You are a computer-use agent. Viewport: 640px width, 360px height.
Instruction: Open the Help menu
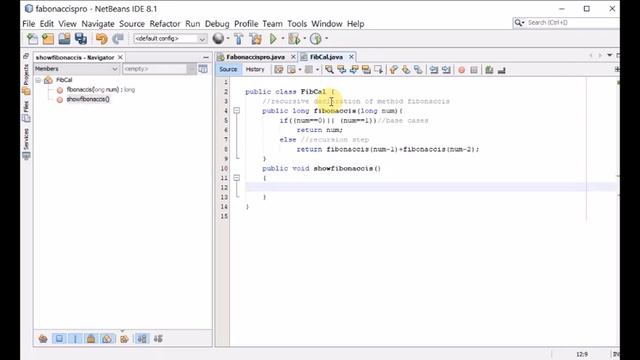coord(356,24)
